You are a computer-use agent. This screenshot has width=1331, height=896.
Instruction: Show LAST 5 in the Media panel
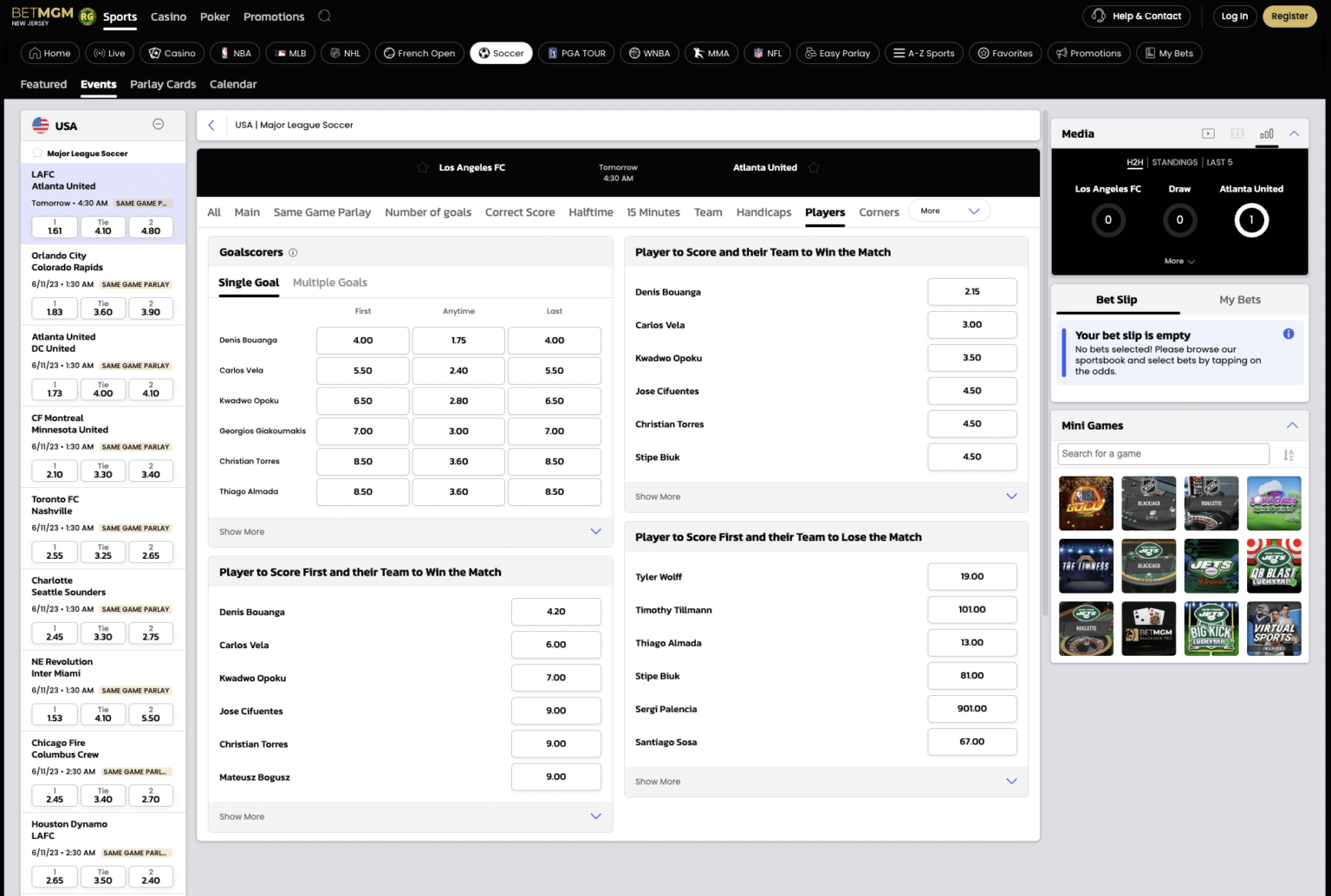pos(1219,162)
